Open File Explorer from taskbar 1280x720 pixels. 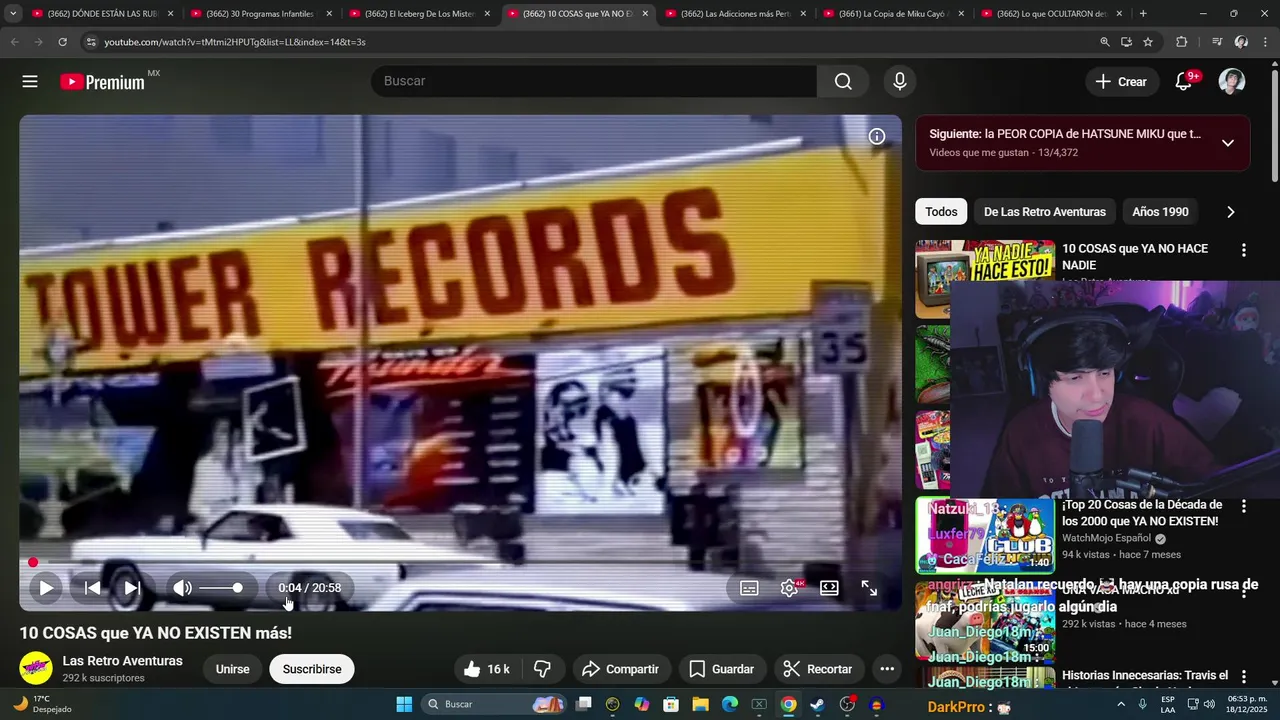701,704
